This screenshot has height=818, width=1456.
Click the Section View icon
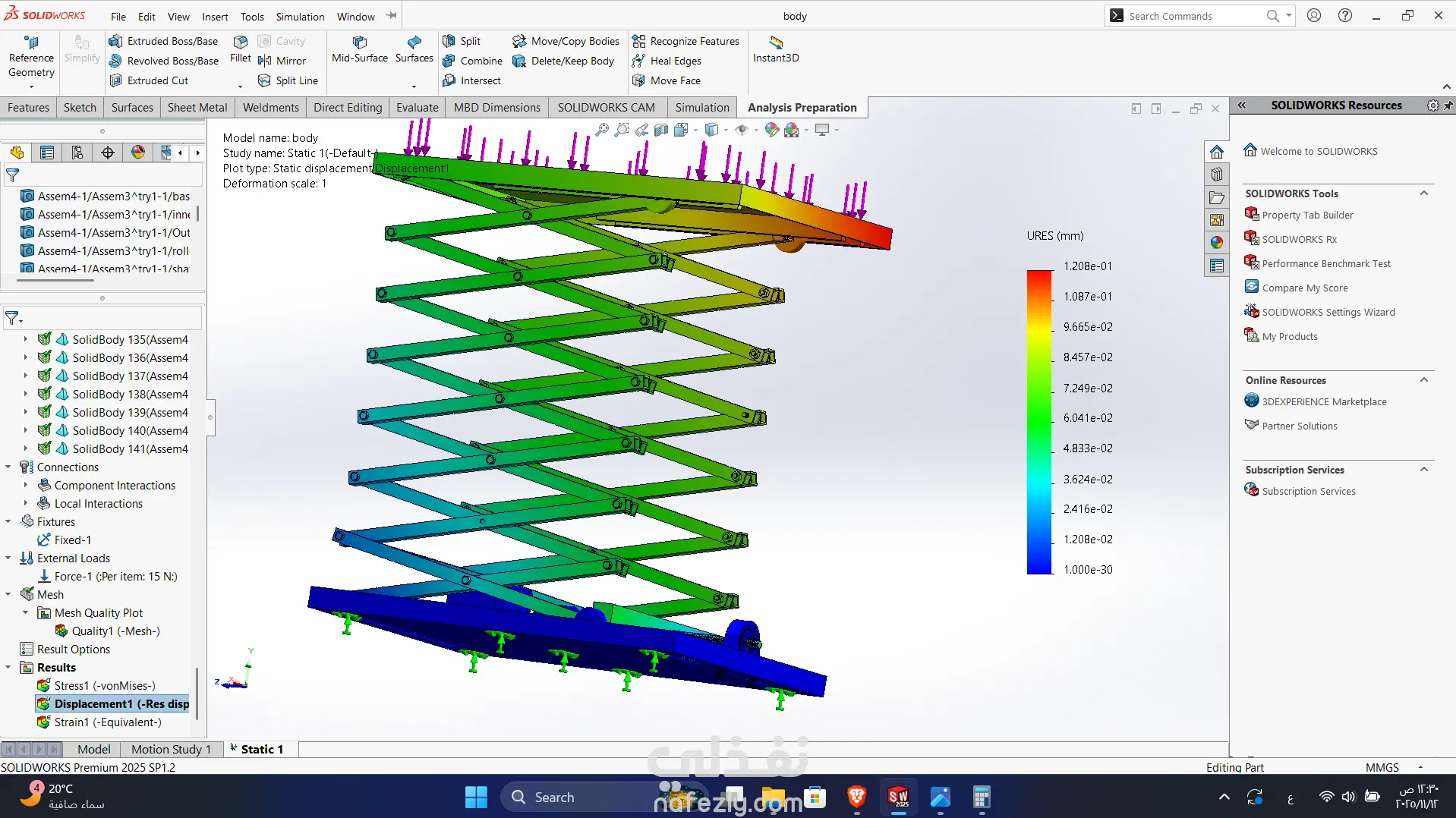click(x=661, y=130)
